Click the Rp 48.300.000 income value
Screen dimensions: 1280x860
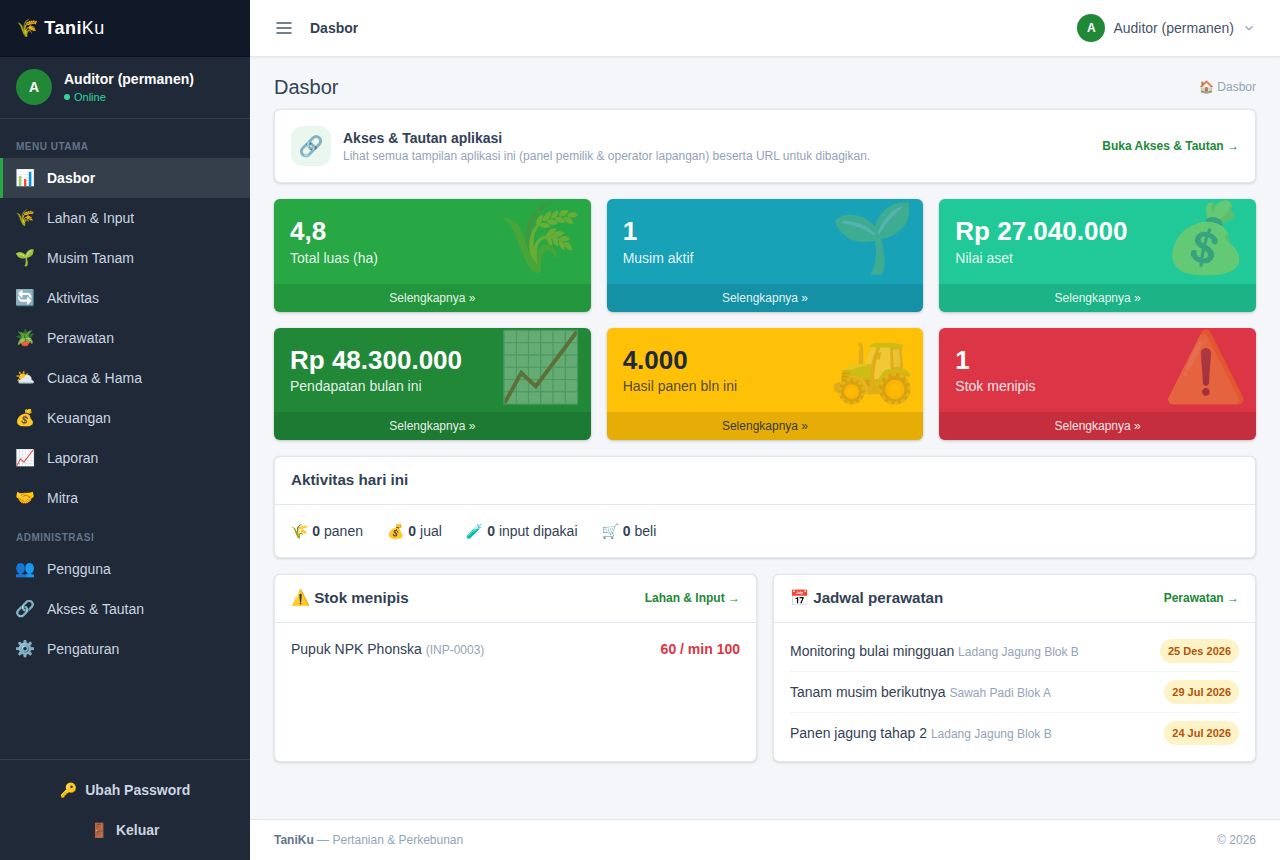pos(376,359)
